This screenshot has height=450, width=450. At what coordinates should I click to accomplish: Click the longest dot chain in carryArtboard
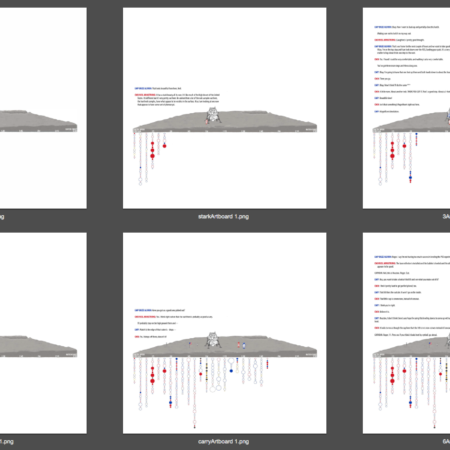195,393
